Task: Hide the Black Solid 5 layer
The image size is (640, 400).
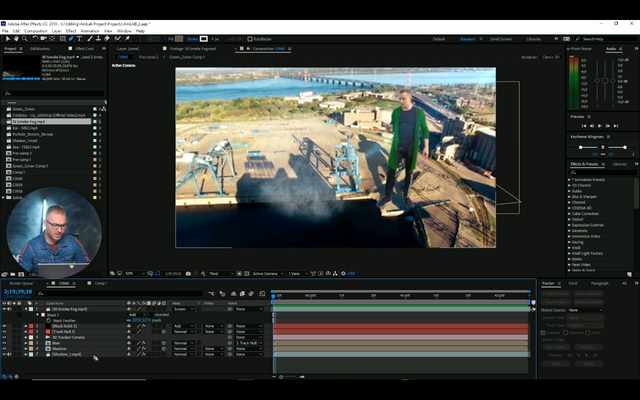Action: pos(4,326)
